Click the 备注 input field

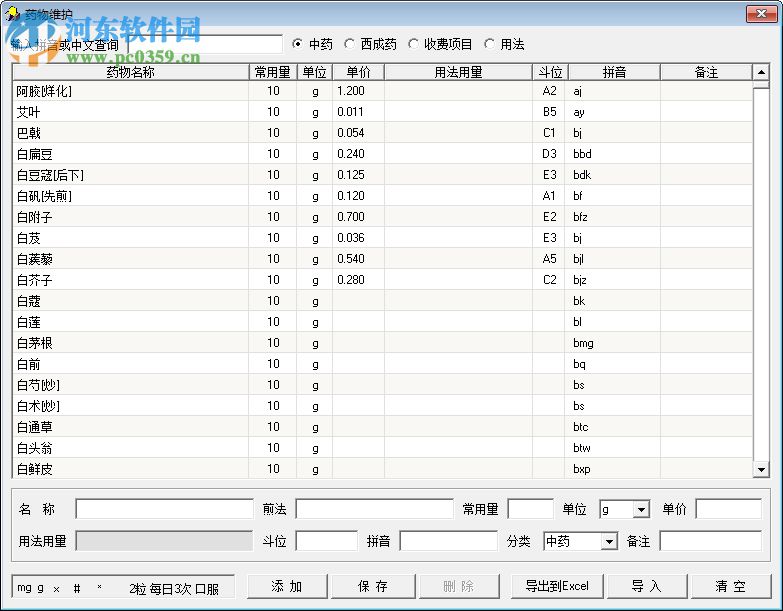coord(711,541)
